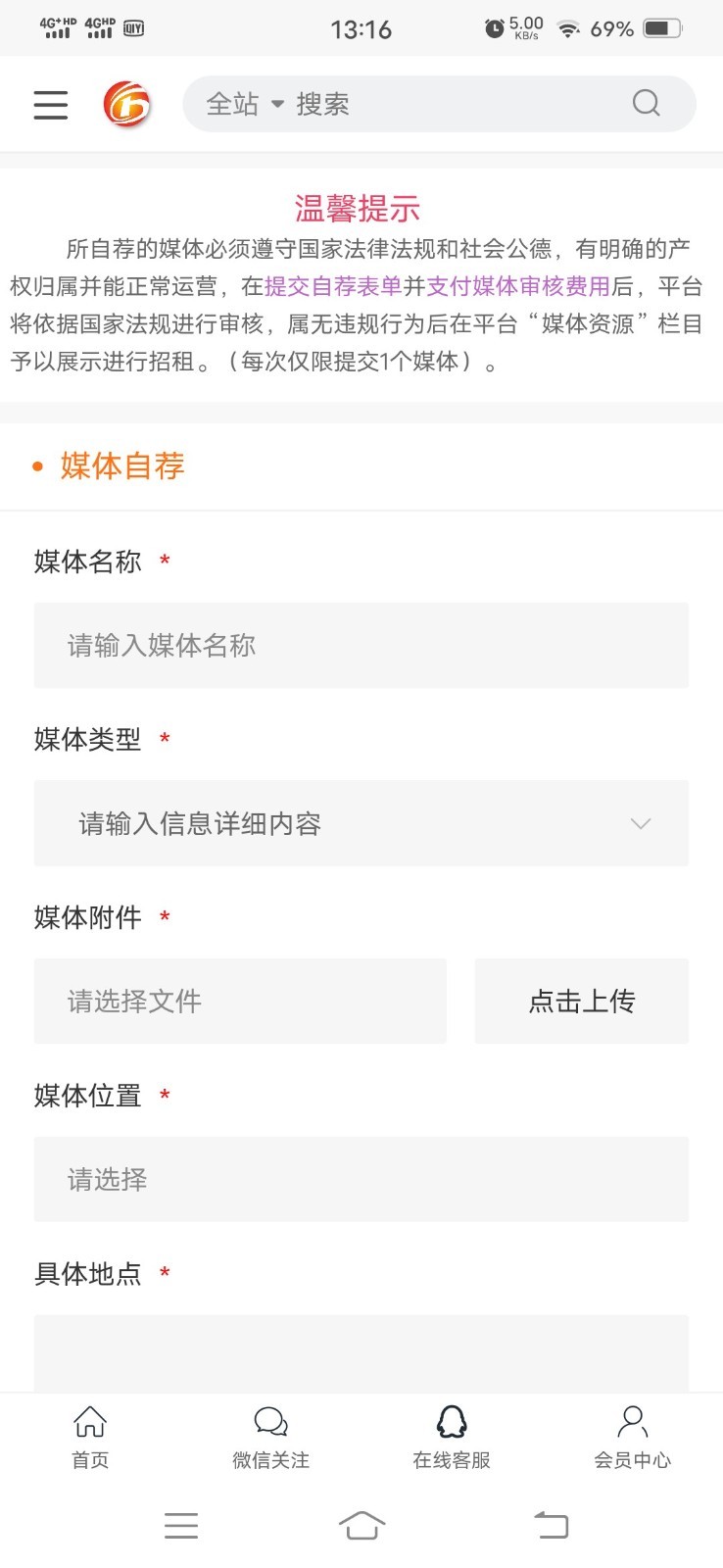This screenshot has width=723, height=1568.
Task: Open the 支付媒体审核费用 link
Action: [x=518, y=286]
